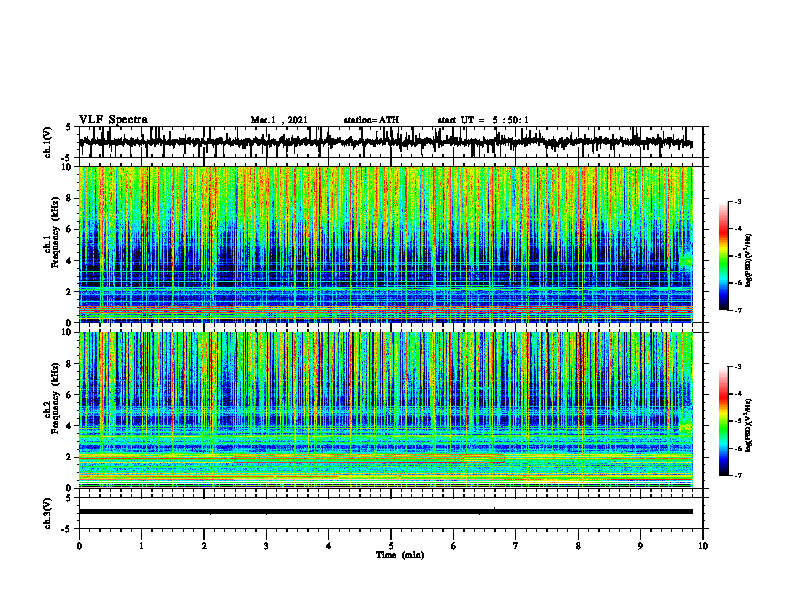Viewport: 792px width, 612px height.
Task: Click the "ch.3(V)" axis label
Action: coord(48,514)
